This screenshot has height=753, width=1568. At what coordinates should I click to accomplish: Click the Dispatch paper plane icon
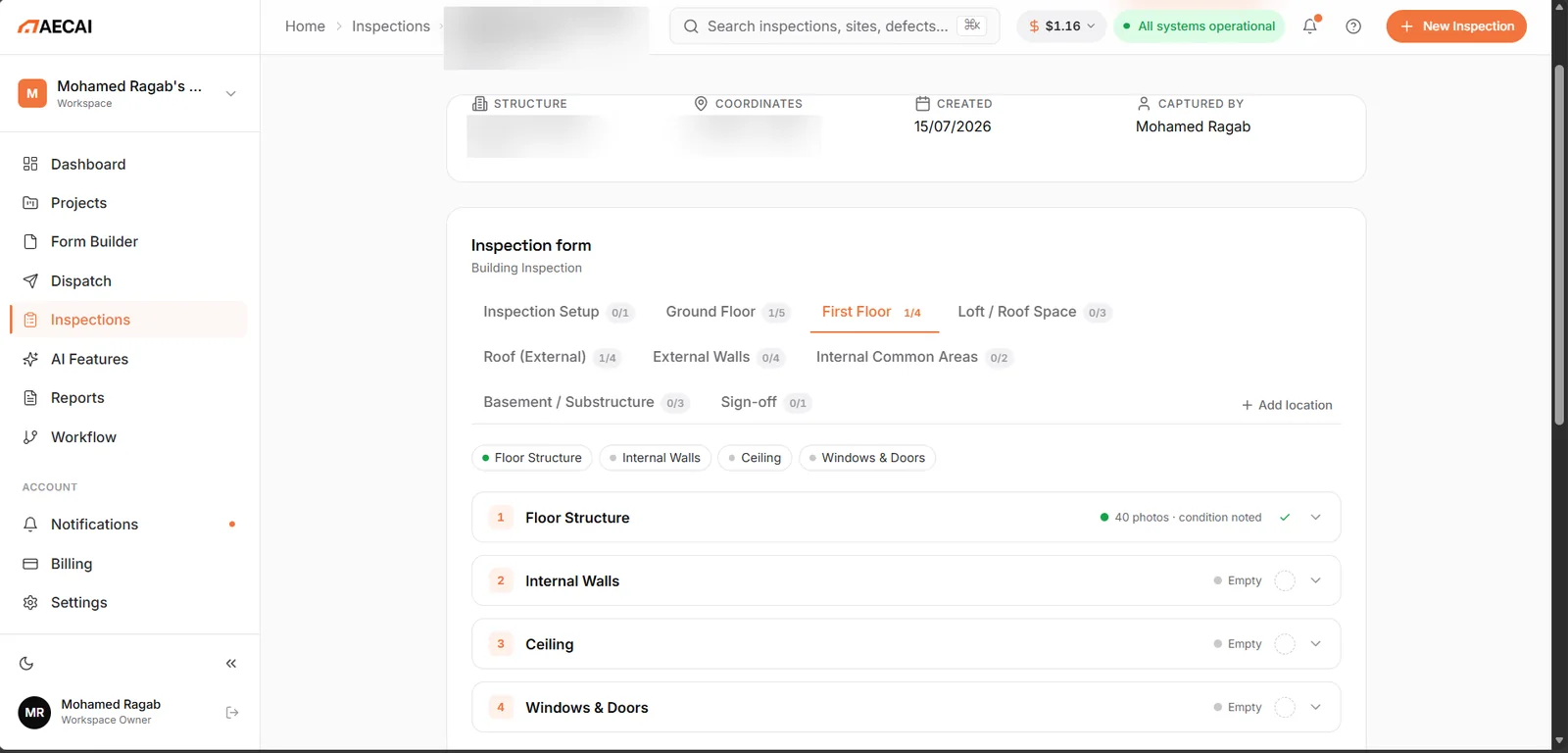30,281
